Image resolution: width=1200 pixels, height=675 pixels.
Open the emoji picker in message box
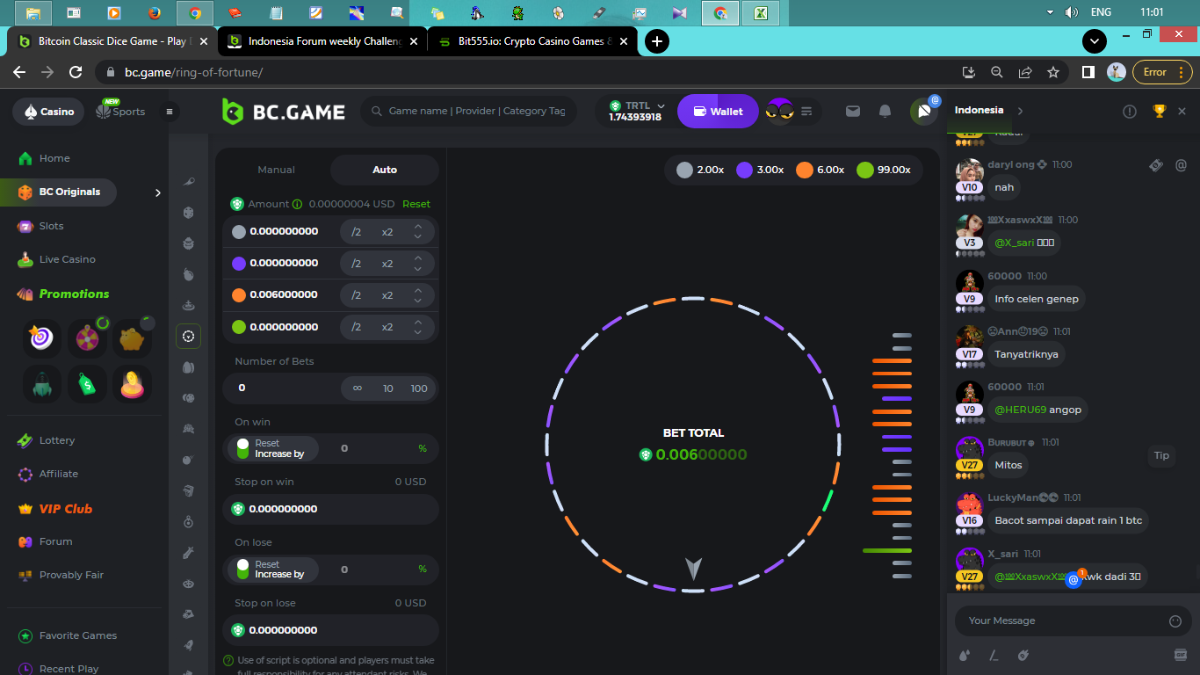coord(1175,621)
